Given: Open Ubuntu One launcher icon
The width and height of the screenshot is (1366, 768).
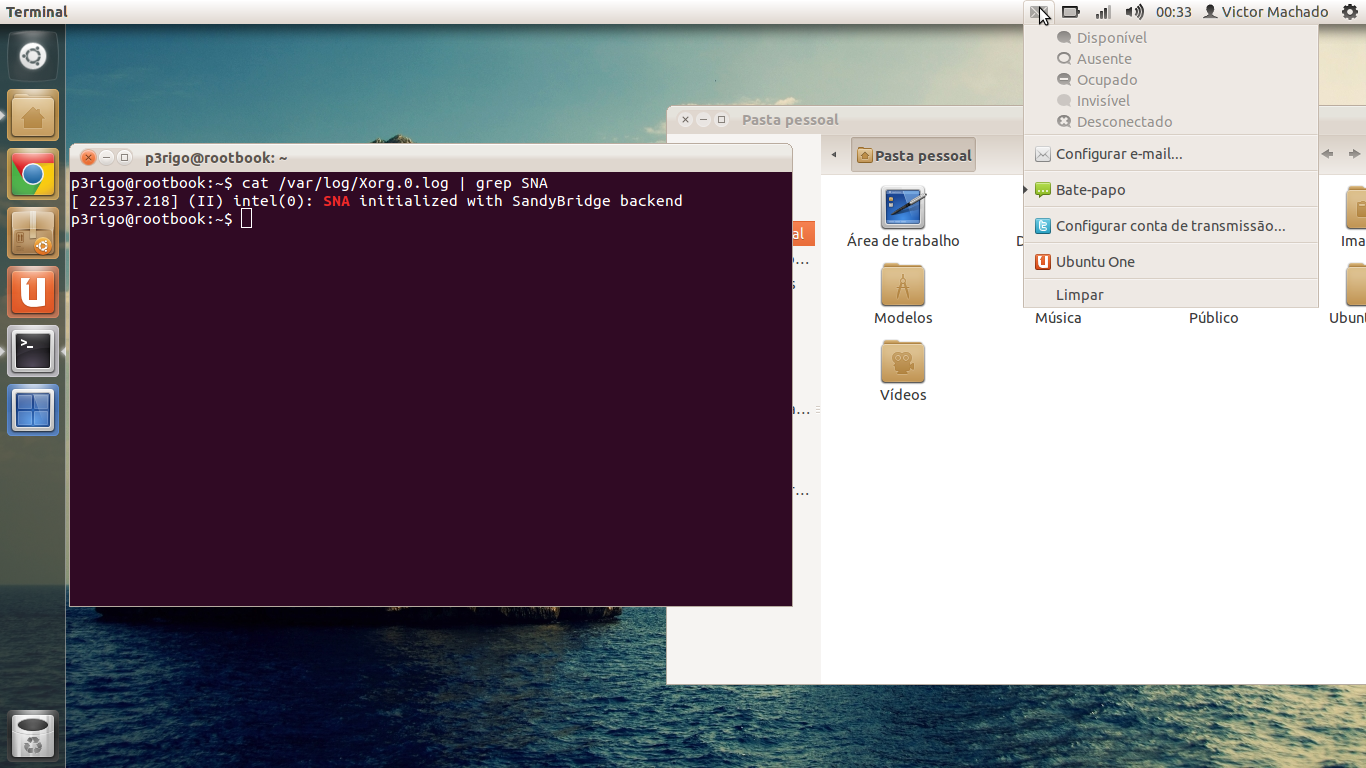Looking at the screenshot, I should 33,293.
